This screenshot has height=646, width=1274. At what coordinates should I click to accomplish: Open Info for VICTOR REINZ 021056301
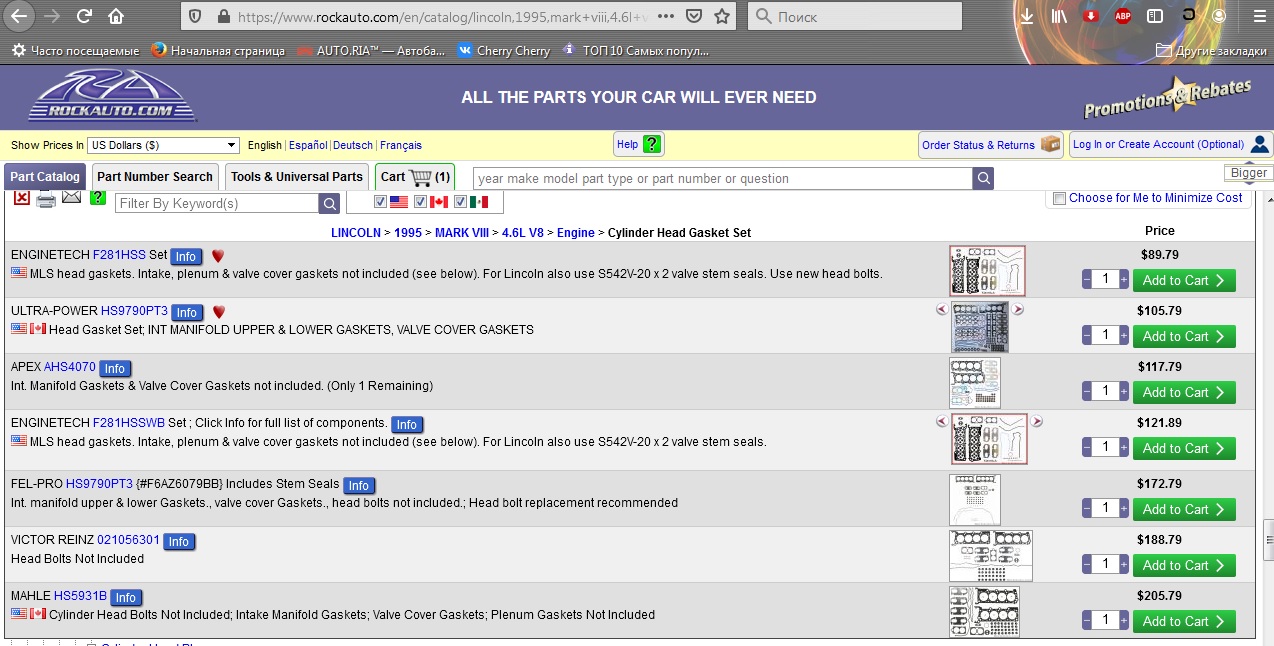pos(178,542)
